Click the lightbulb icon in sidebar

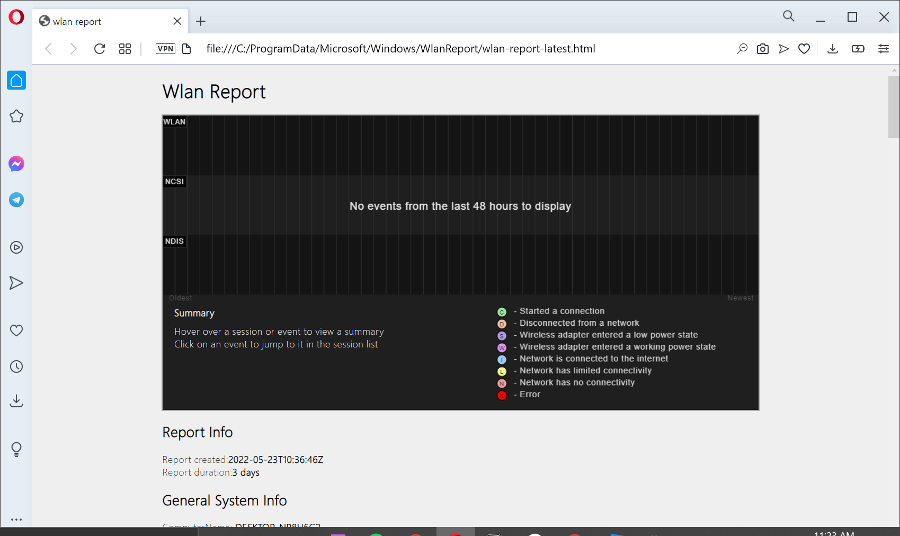pyautogui.click(x=16, y=449)
